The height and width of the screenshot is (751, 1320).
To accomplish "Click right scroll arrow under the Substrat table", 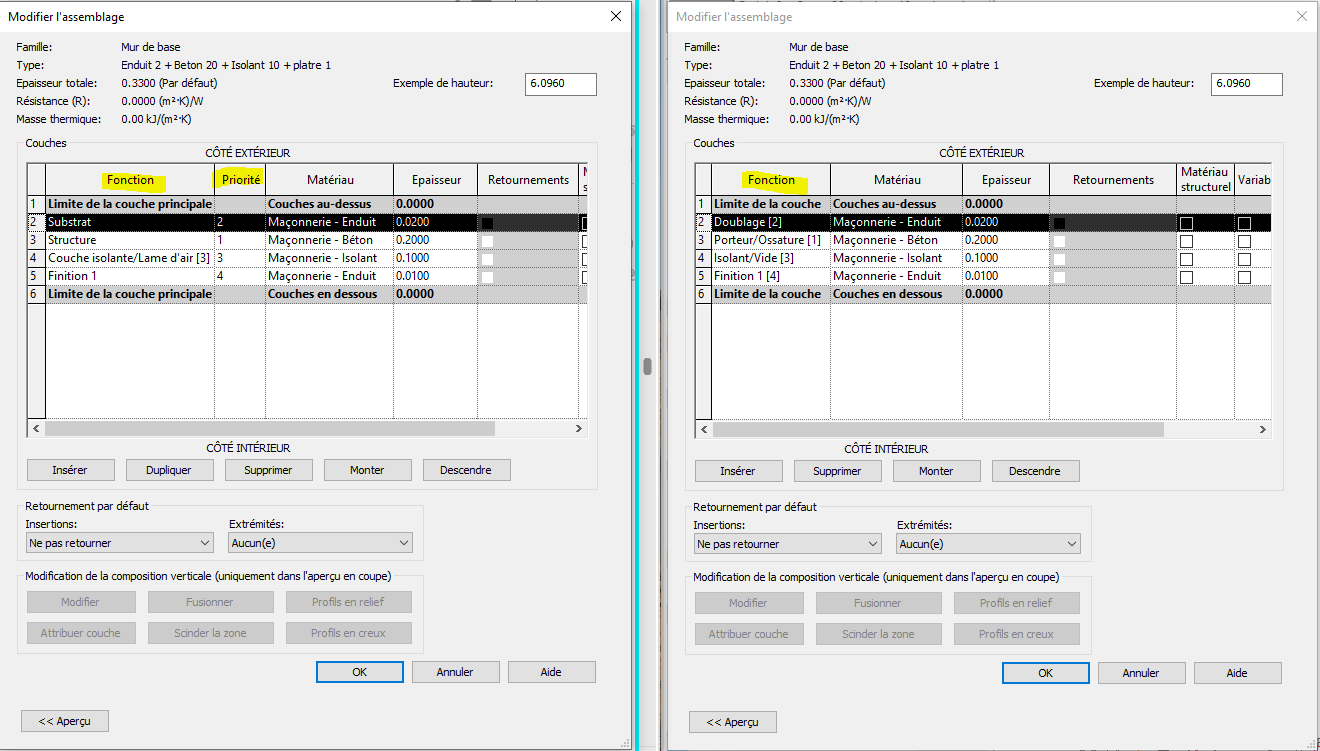I will [x=578, y=428].
